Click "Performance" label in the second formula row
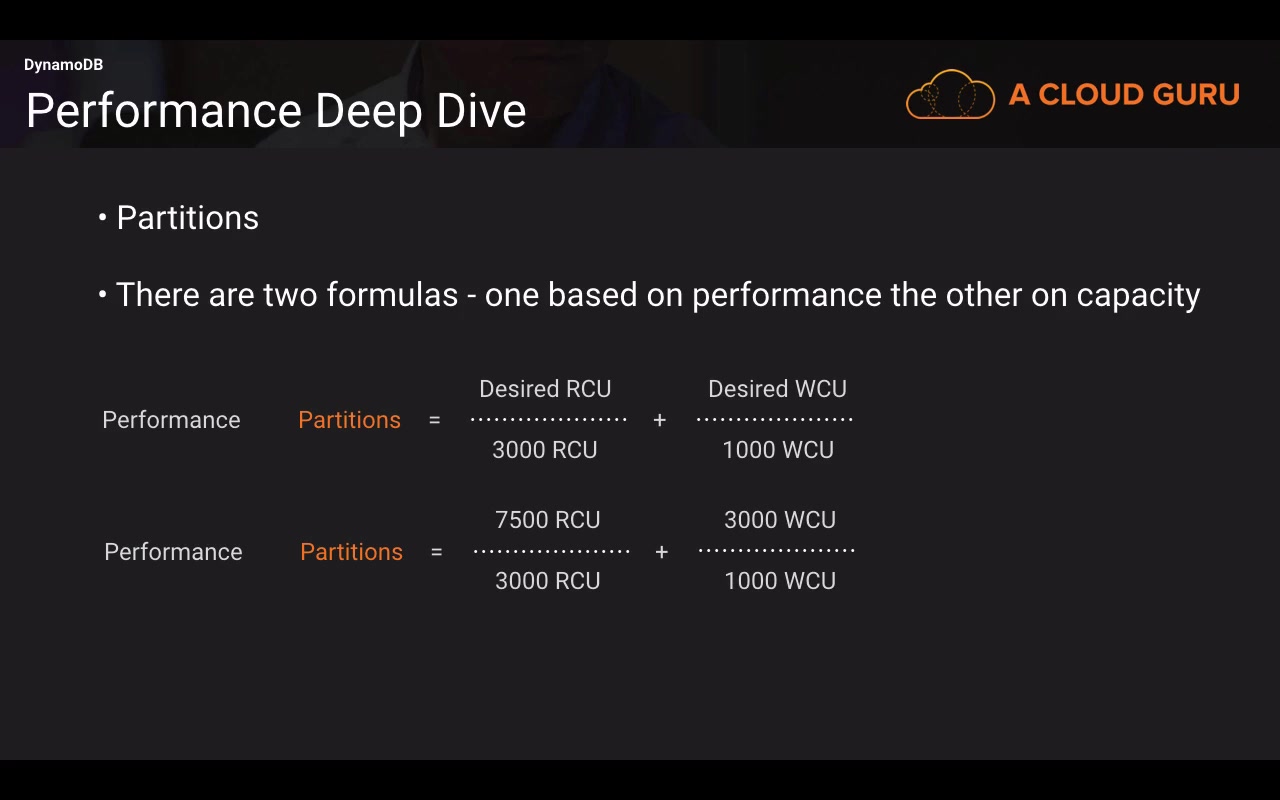 (x=173, y=552)
